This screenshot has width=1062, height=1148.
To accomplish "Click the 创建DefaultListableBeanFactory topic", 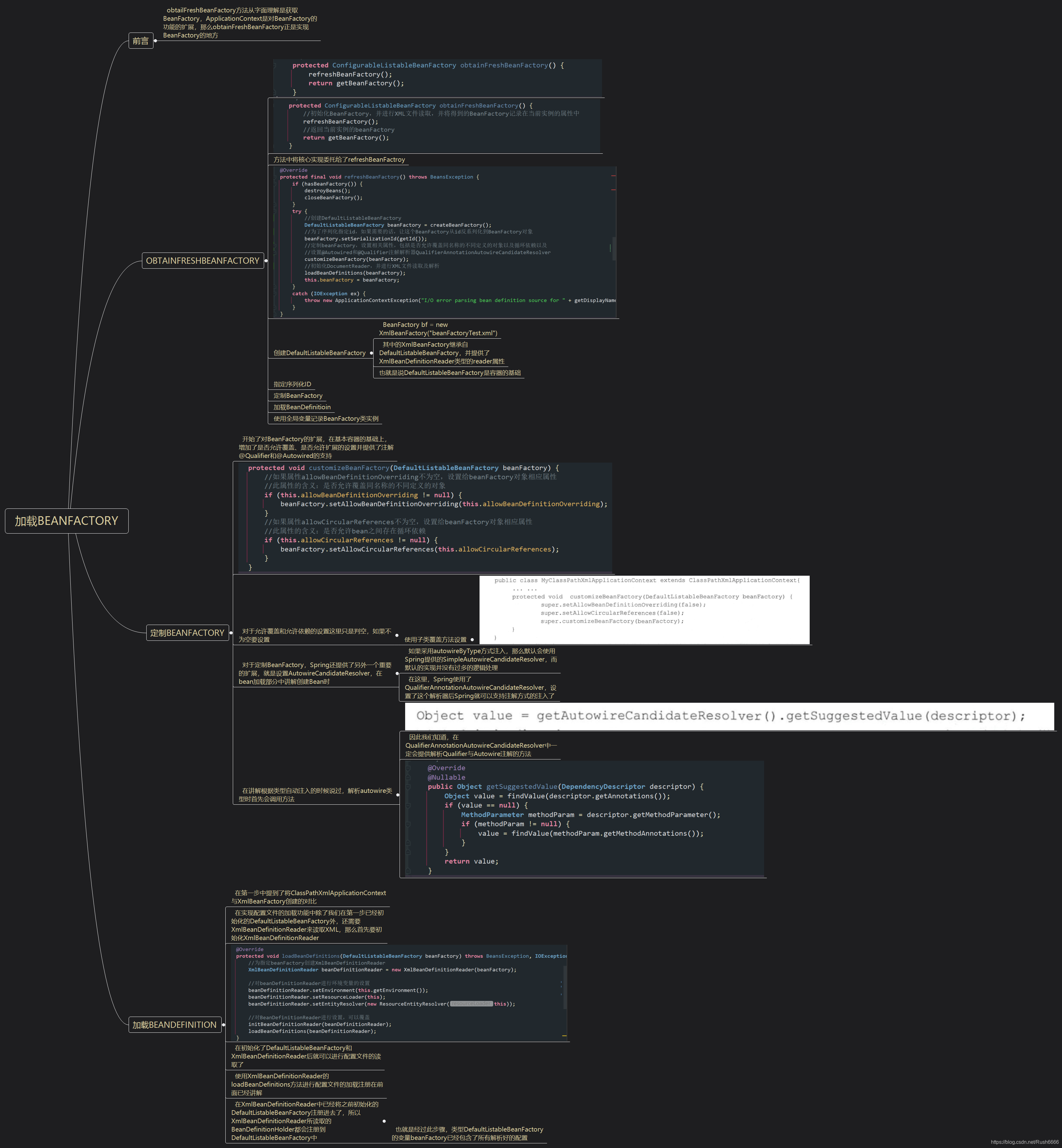I will click(x=320, y=353).
